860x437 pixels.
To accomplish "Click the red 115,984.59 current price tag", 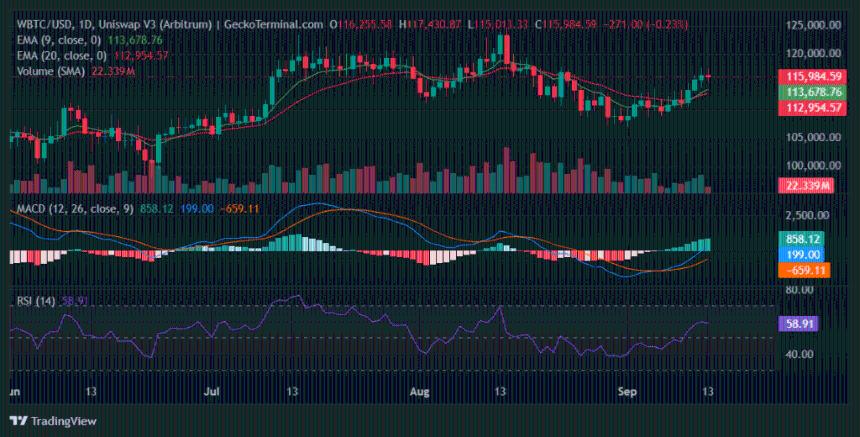I will (x=812, y=76).
